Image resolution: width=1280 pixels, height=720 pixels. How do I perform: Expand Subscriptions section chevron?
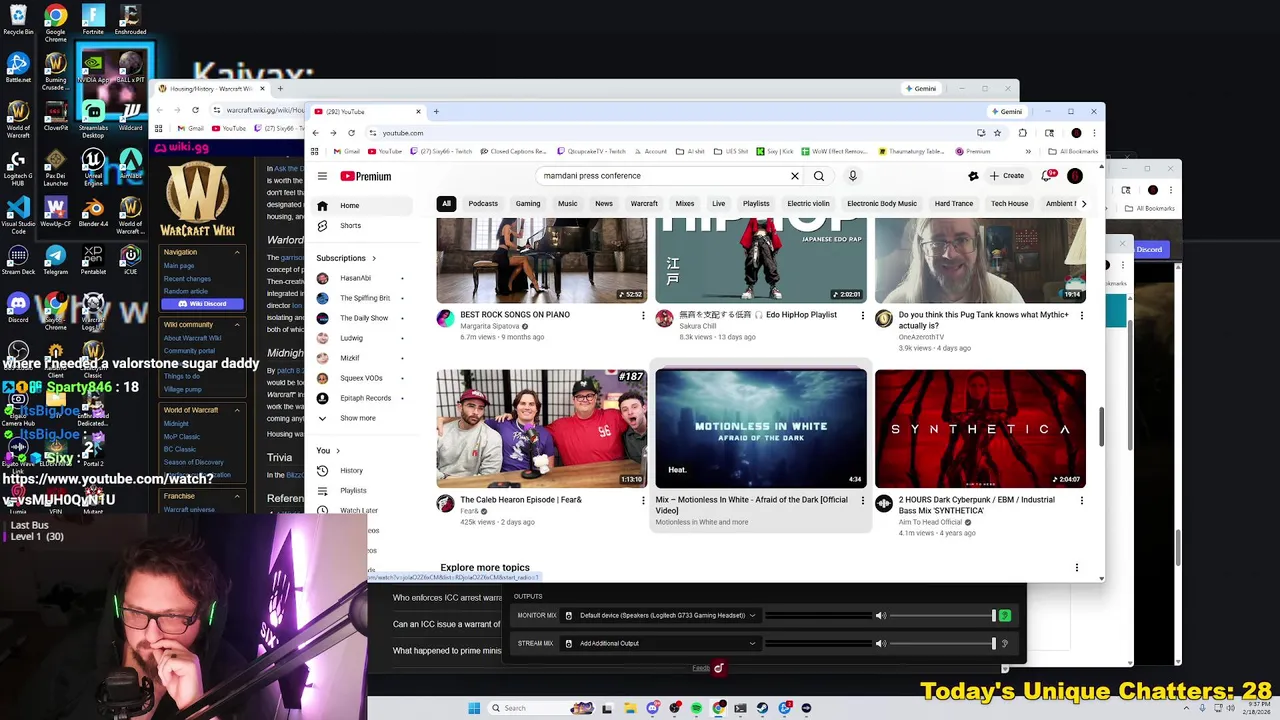(x=374, y=258)
